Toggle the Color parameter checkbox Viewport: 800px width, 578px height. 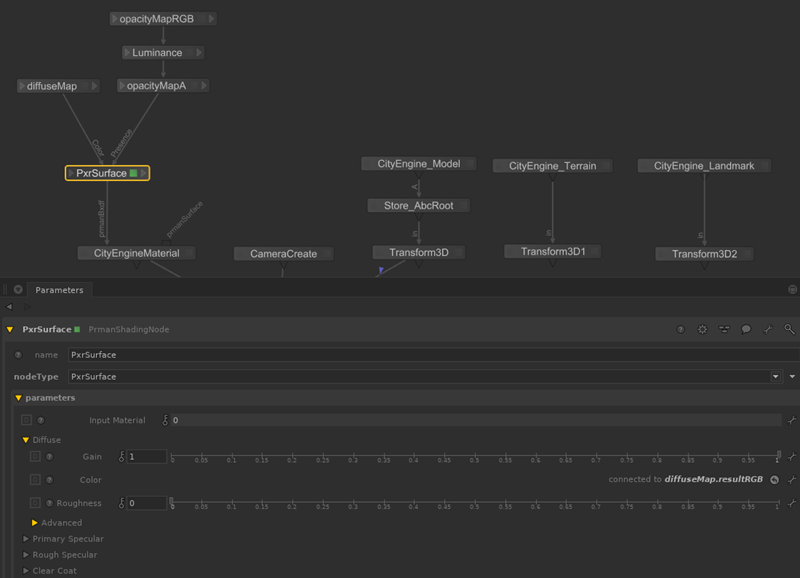35,480
